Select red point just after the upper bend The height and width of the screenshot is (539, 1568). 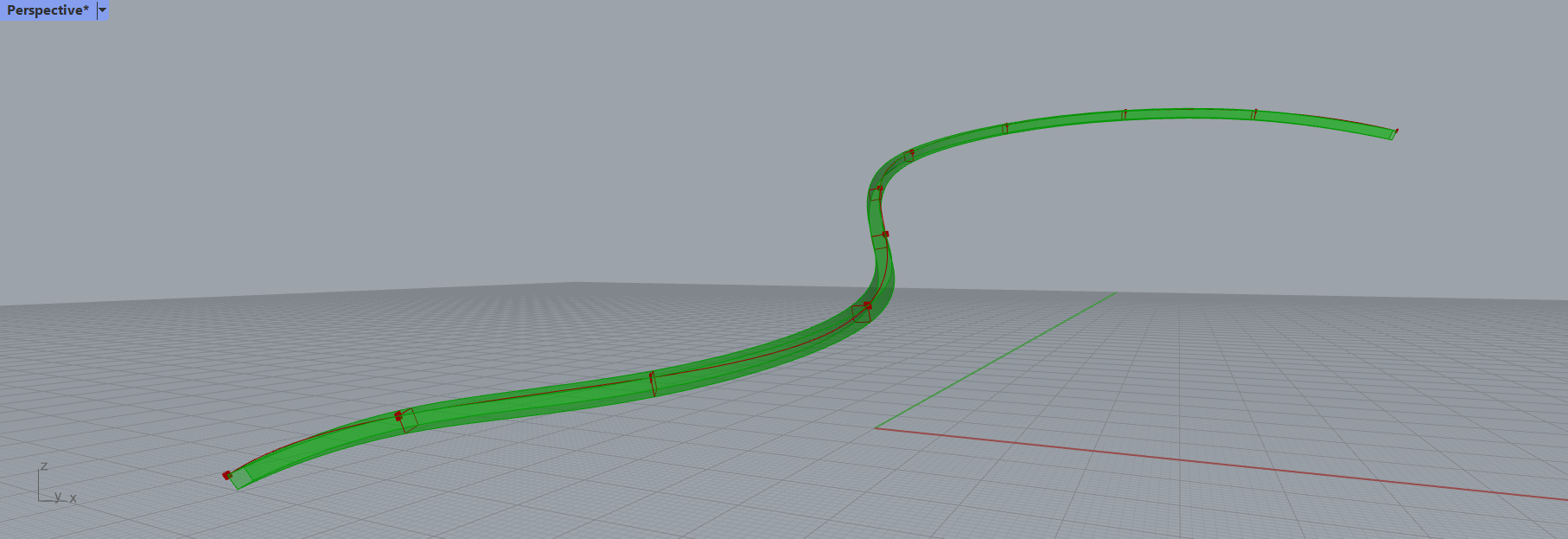click(x=912, y=152)
